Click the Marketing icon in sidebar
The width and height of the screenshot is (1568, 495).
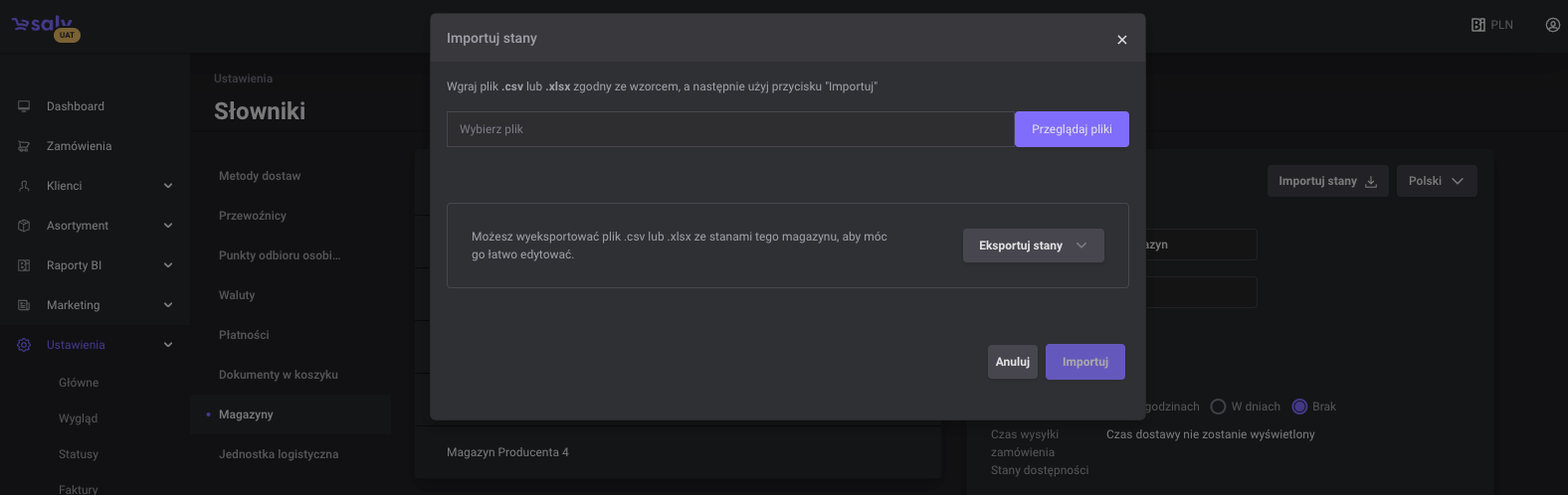(24, 305)
